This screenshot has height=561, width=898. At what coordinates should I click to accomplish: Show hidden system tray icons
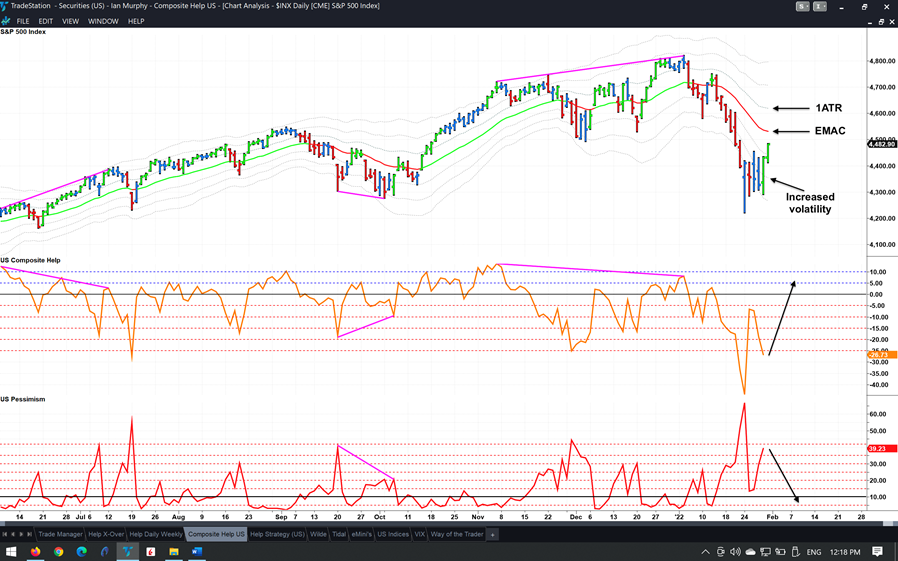[705, 551]
